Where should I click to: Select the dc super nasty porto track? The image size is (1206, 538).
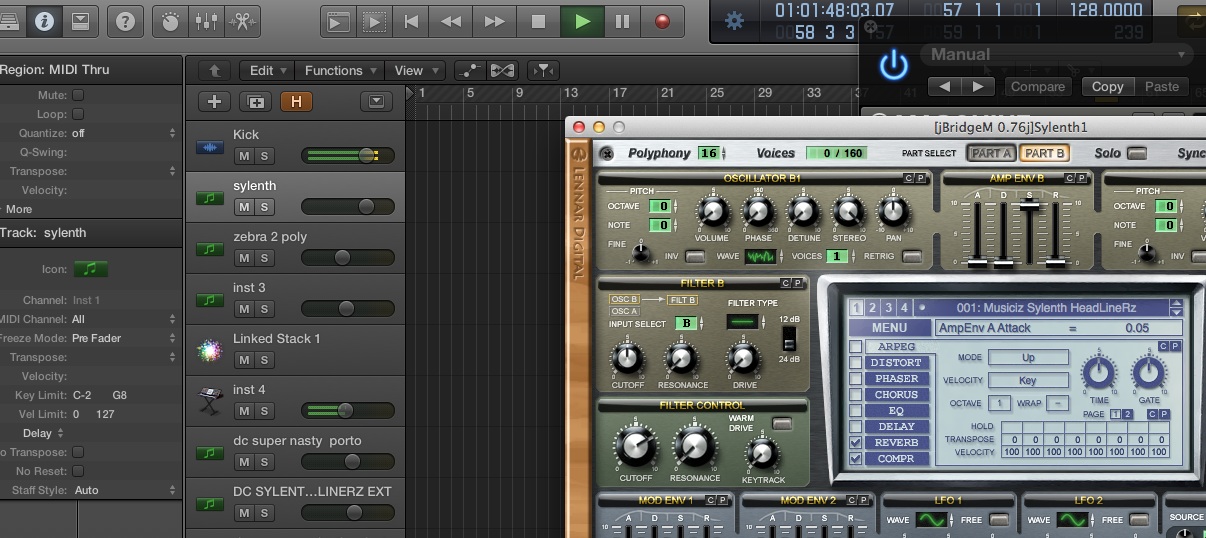click(x=295, y=452)
